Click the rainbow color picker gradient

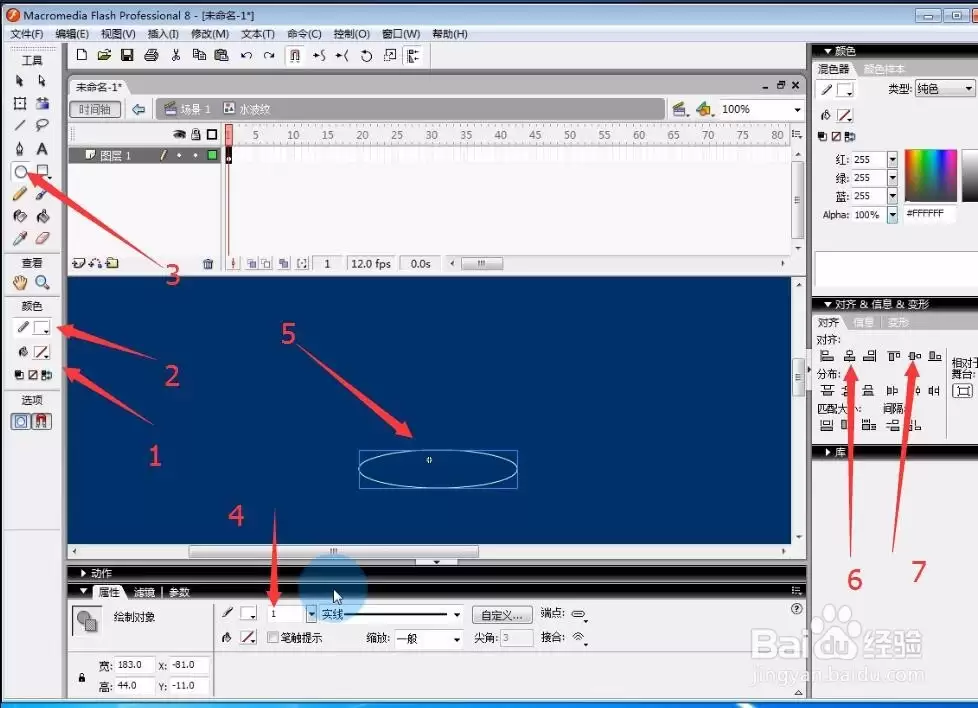(931, 175)
